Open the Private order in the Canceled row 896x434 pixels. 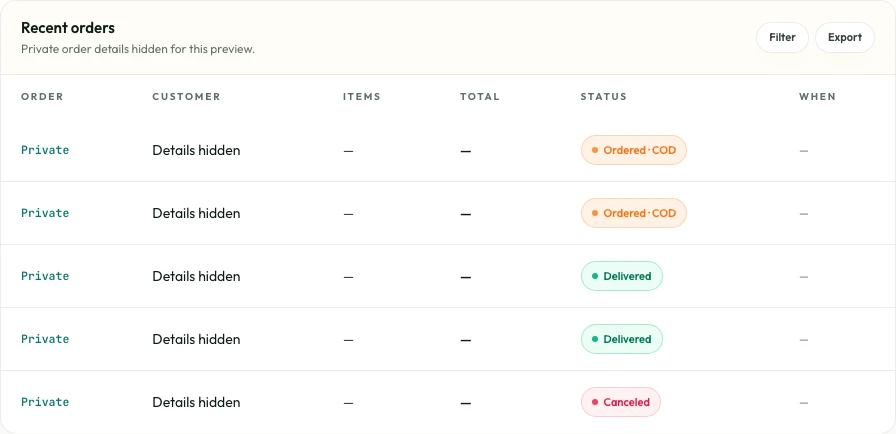tap(45, 402)
